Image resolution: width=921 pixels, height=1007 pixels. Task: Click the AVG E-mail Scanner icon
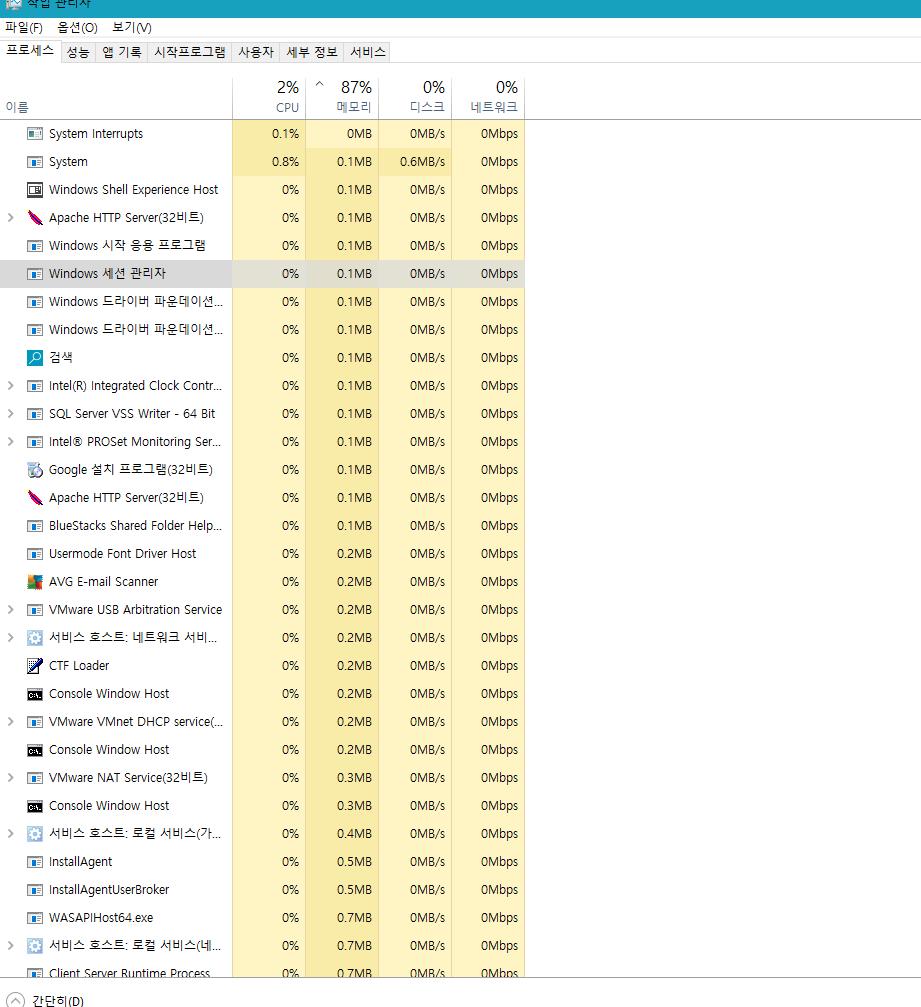coord(35,581)
